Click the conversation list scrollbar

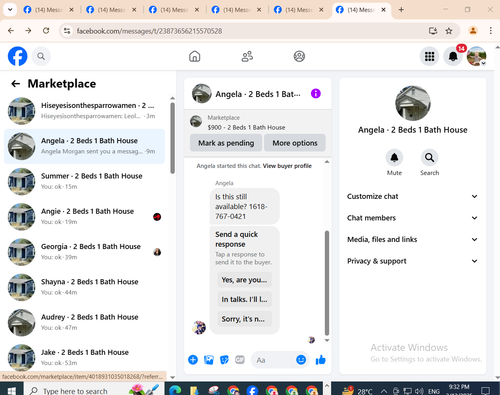click(x=172, y=138)
